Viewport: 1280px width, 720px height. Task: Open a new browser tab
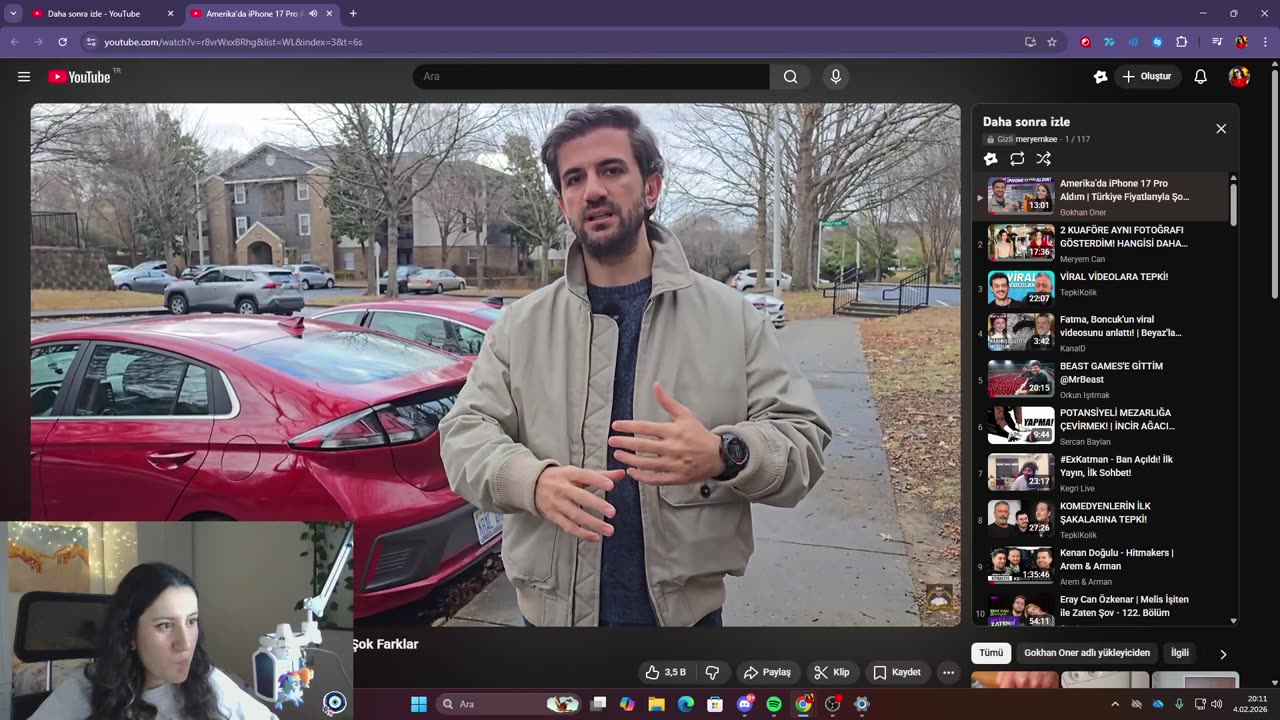coord(353,14)
